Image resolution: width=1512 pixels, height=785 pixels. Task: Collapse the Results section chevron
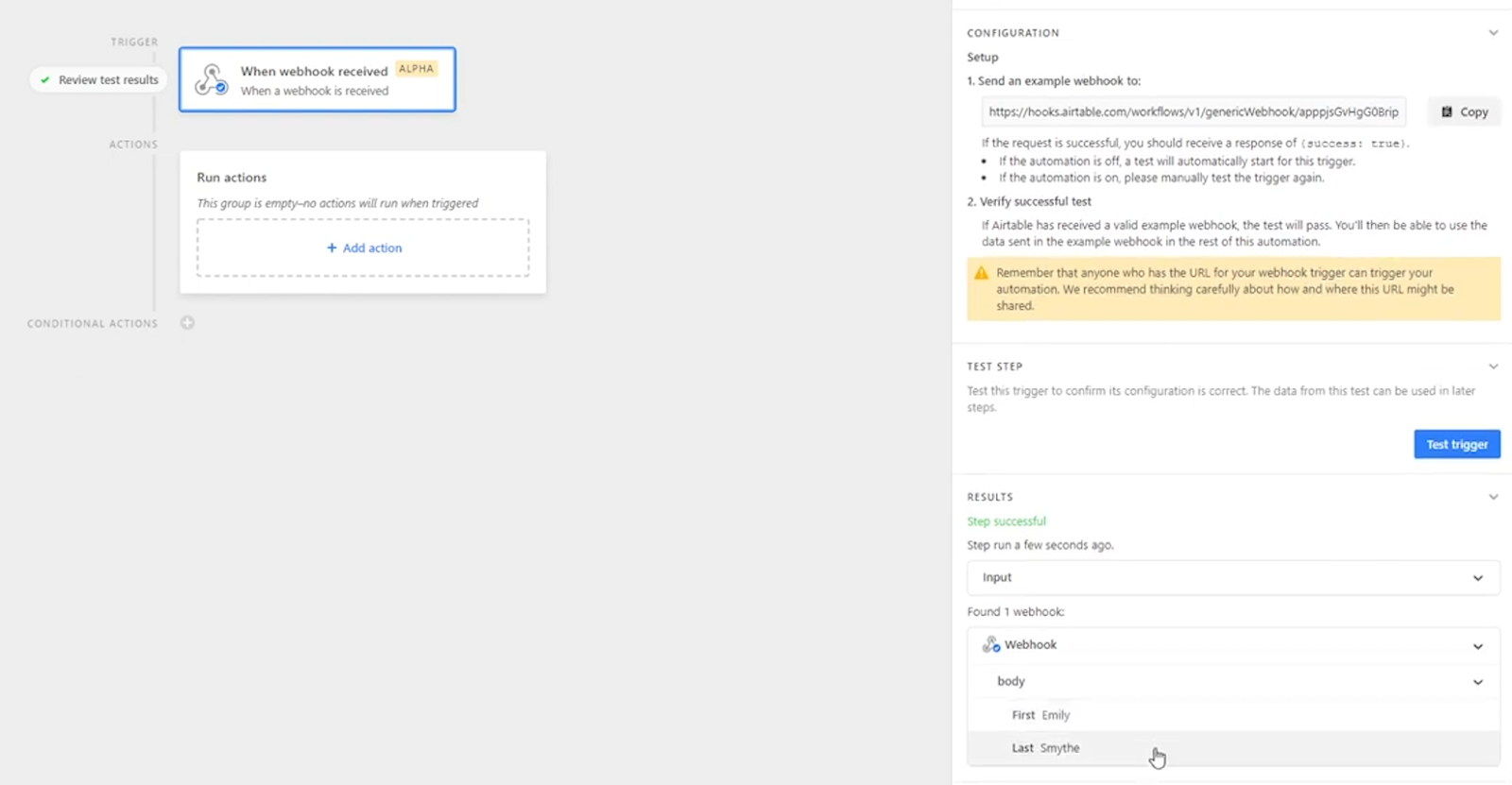coord(1493,497)
